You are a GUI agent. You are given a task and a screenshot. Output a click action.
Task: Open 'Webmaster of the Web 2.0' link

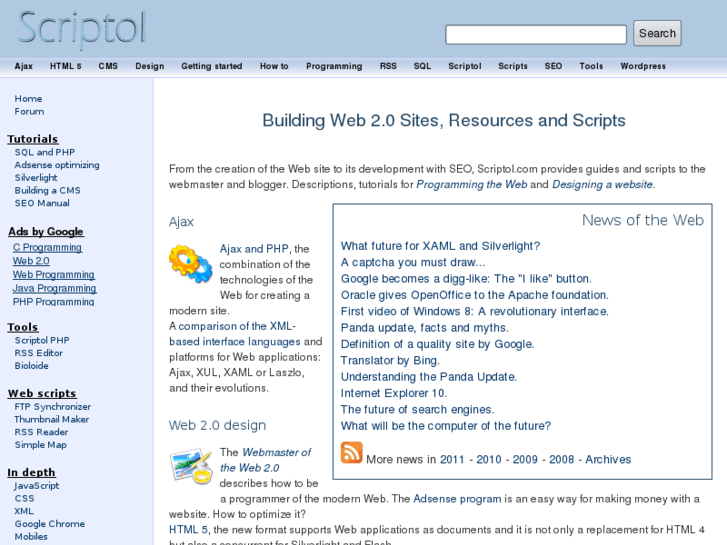pos(265,460)
